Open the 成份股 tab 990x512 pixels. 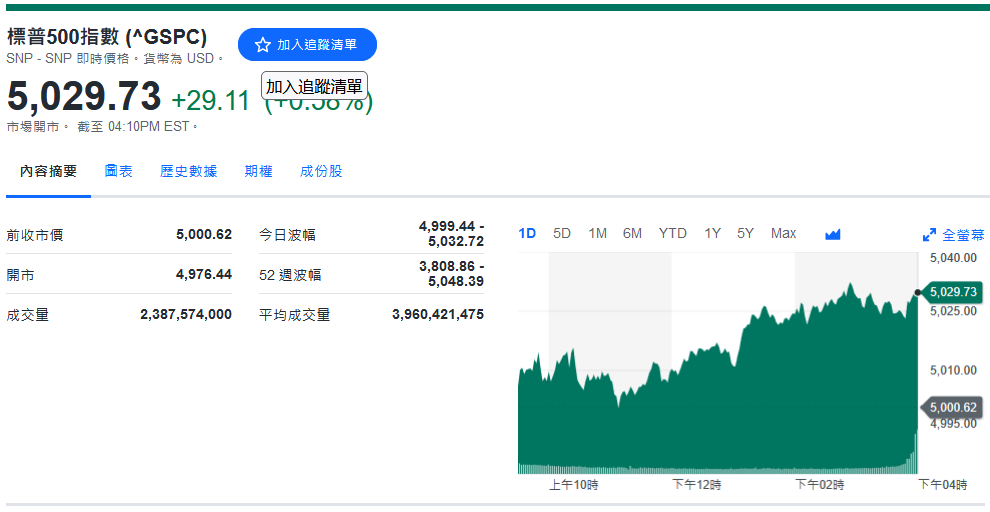pos(321,171)
